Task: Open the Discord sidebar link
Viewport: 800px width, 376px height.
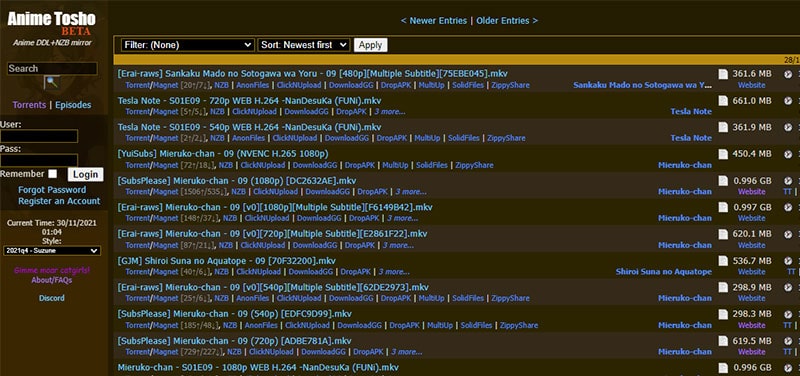Action: click(52, 298)
